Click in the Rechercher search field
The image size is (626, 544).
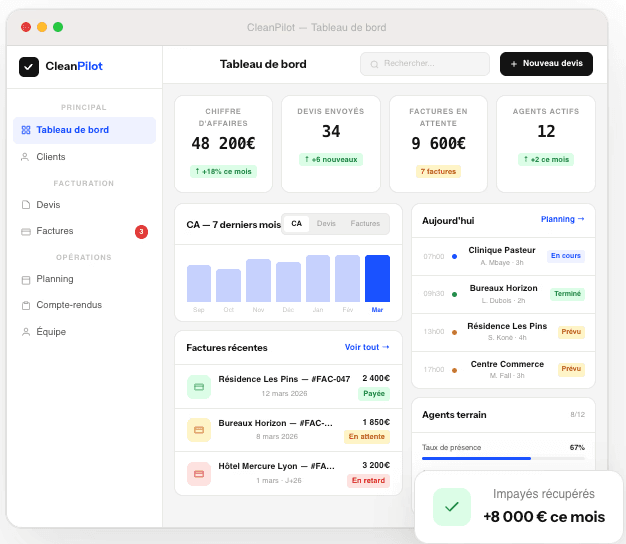pos(425,64)
